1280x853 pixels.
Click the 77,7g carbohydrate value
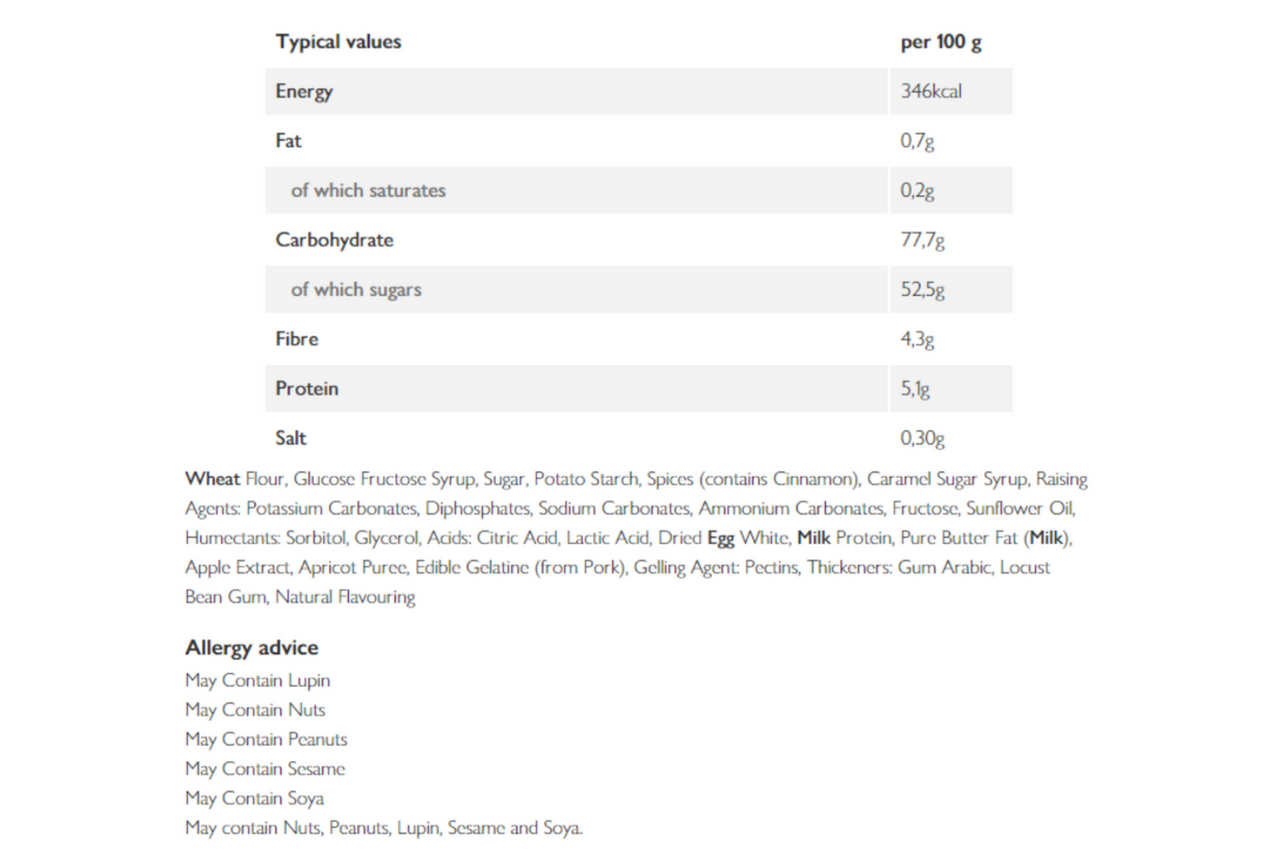click(x=922, y=240)
